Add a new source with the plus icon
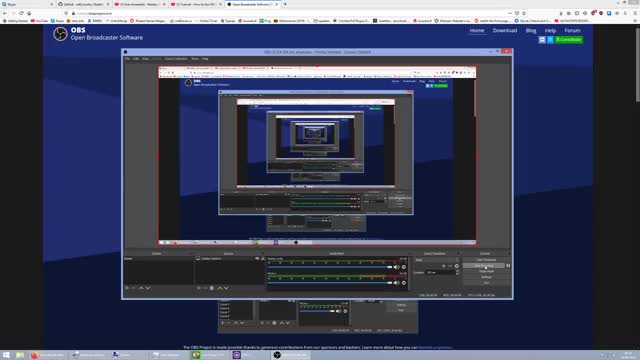The width and height of the screenshot is (640, 360). [x=199, y=288]
